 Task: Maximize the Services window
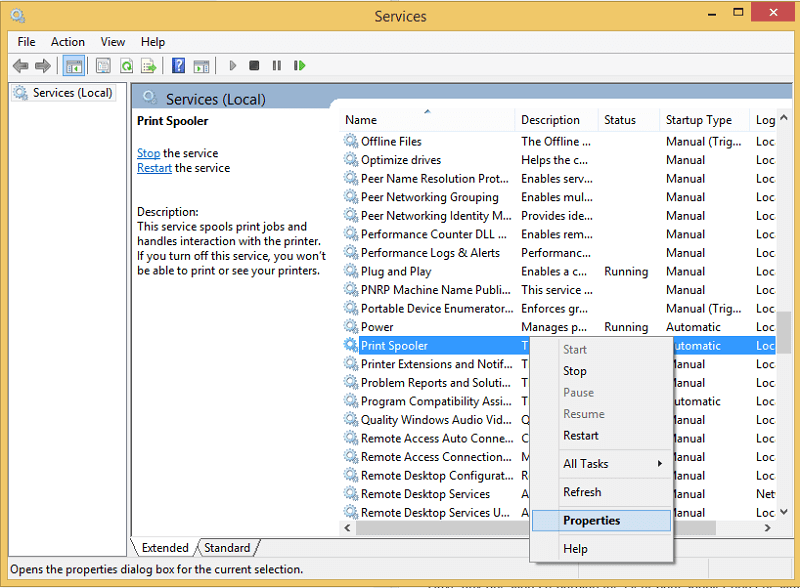click(x=738, y=12)
